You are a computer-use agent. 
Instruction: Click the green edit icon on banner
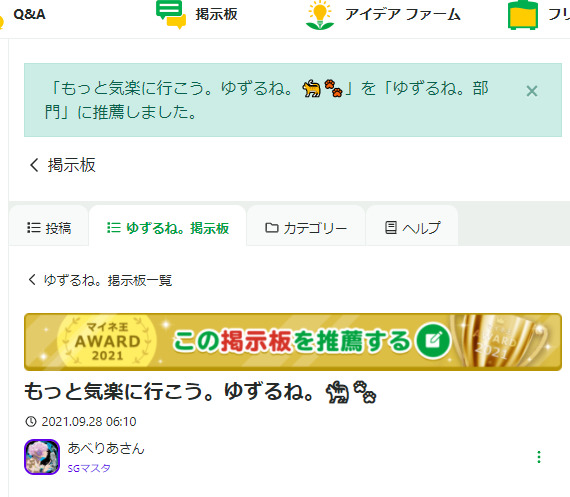[x=433, y=341]
